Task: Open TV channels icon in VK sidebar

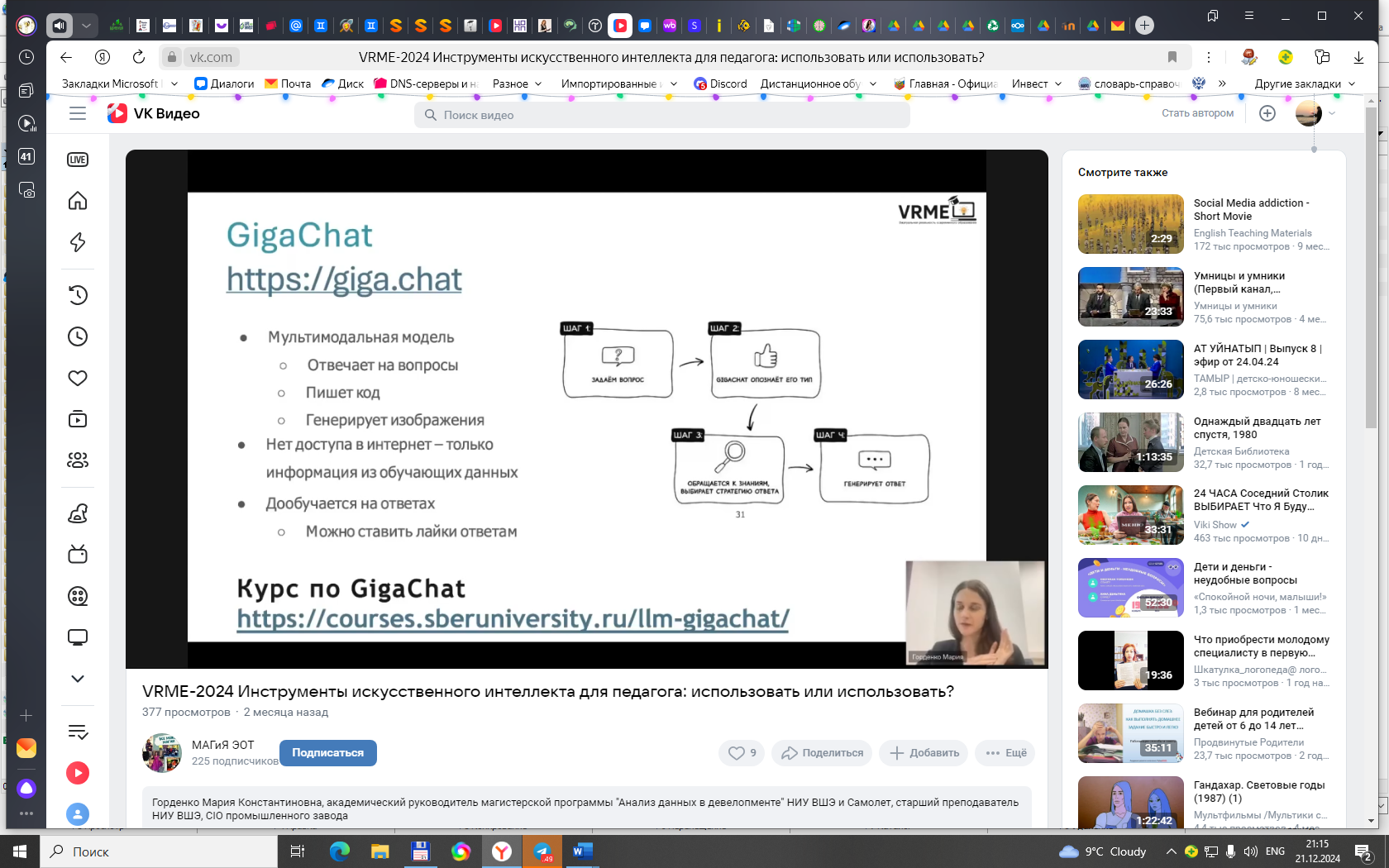Action: (78, 554)
